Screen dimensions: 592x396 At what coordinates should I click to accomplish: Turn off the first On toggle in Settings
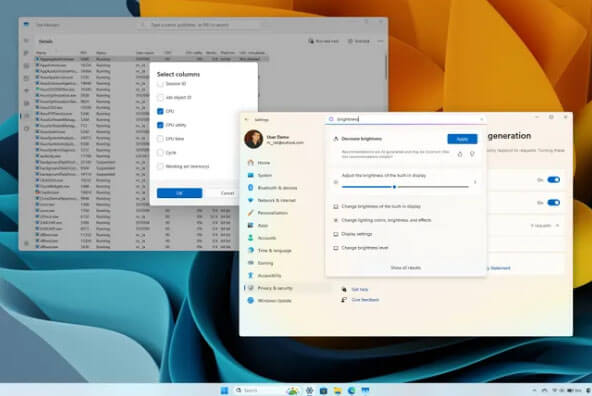(x=553, y=180)
